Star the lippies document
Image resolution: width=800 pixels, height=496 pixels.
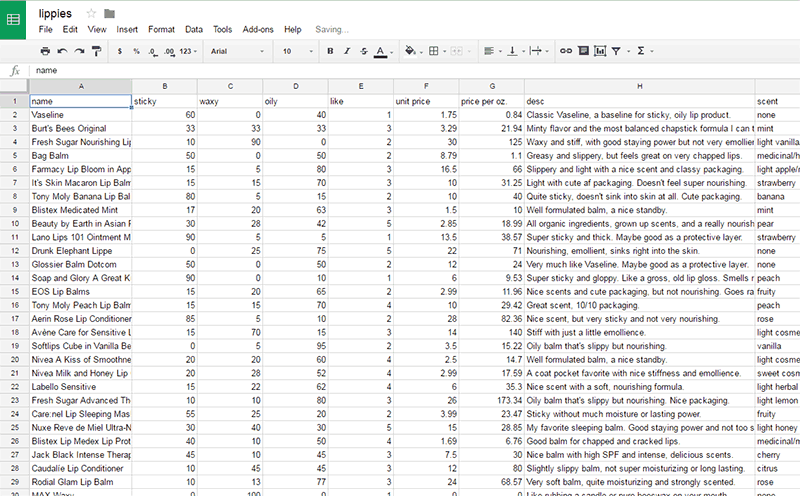[x=91, y=13]
